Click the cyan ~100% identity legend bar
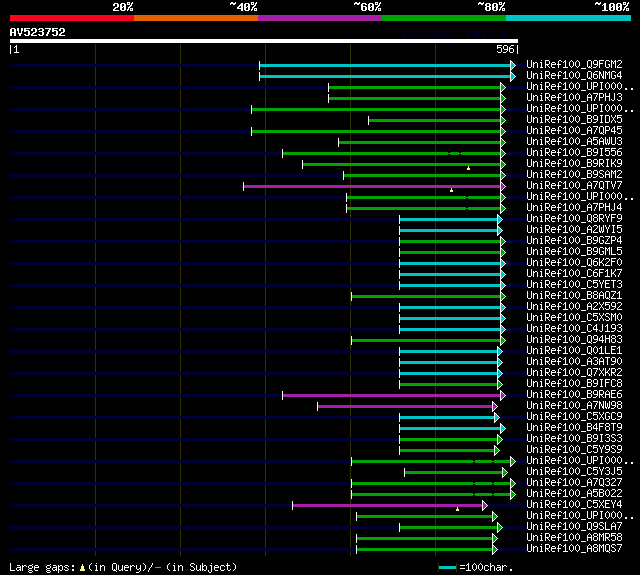640x575 pixels. coord(569,18)
